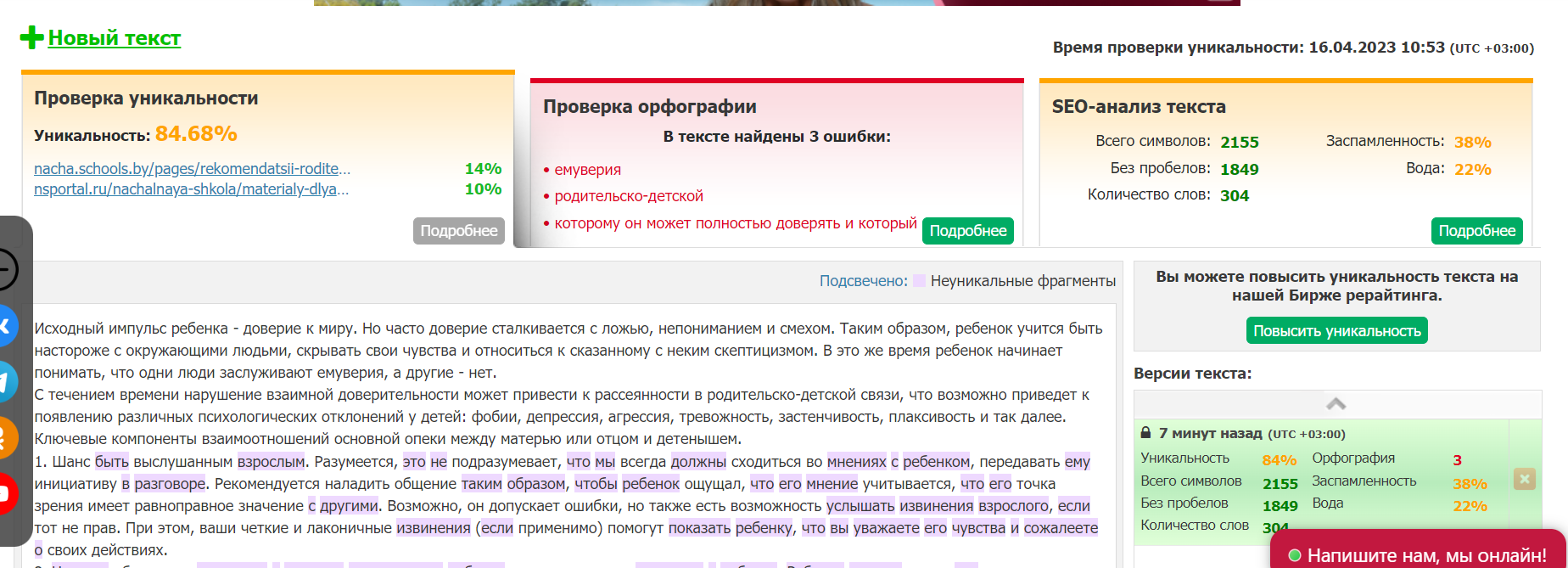Image resolution: width=1568 pixels, height=568 pixels.
Task: Click the uniqueness value 84.68%
Action: 196,134
